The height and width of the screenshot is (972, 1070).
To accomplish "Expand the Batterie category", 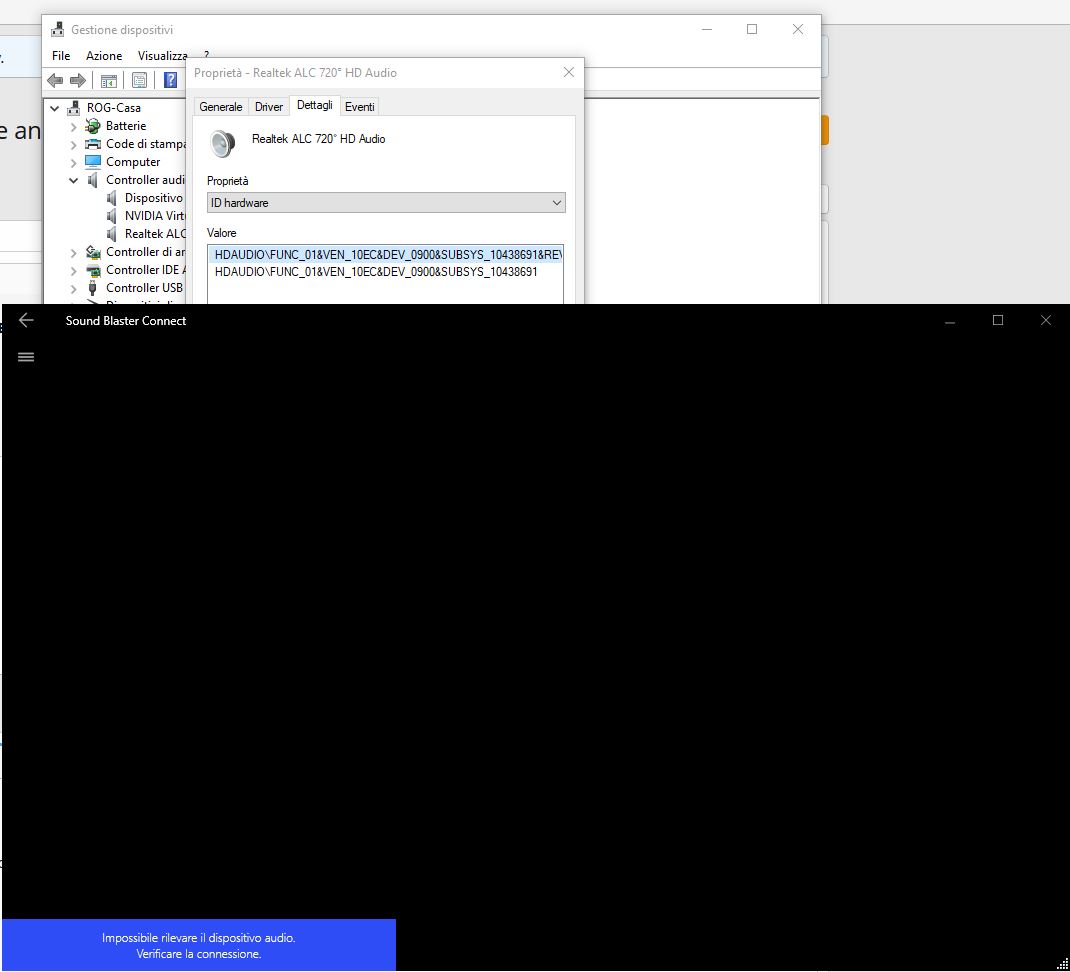I will click(x=74, y=126).
